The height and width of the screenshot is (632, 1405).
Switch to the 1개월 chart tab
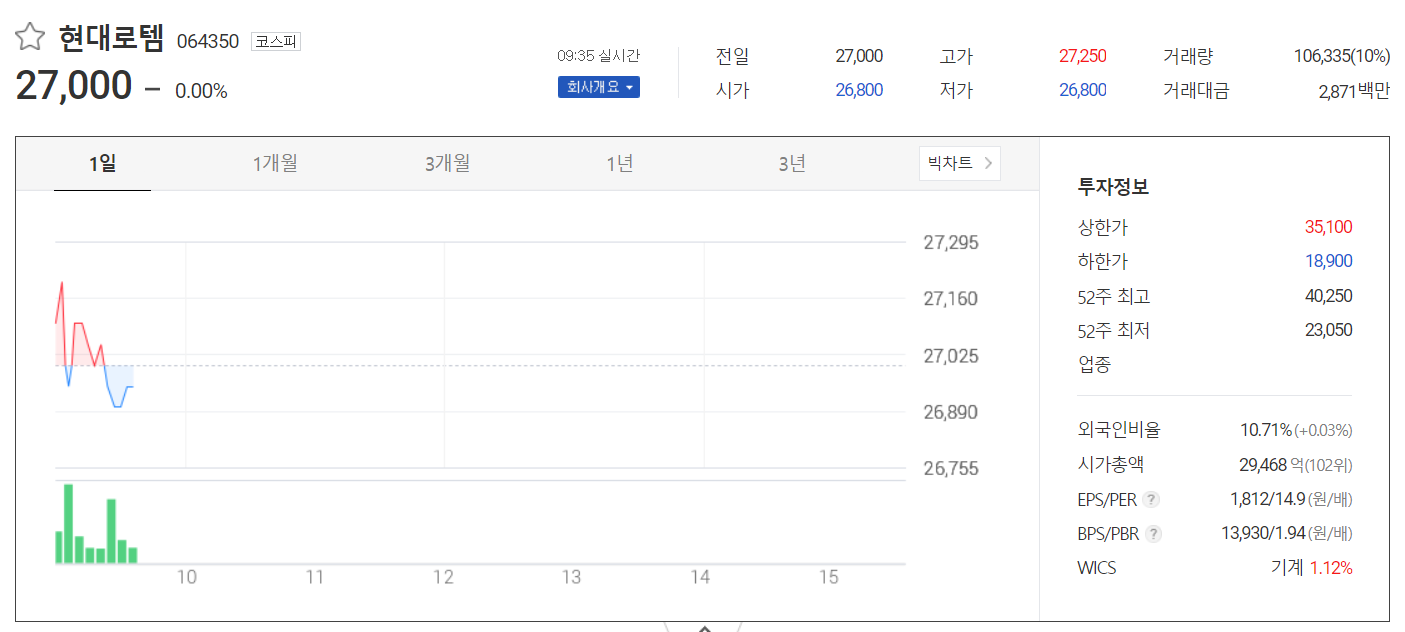[x=275, y=163]
